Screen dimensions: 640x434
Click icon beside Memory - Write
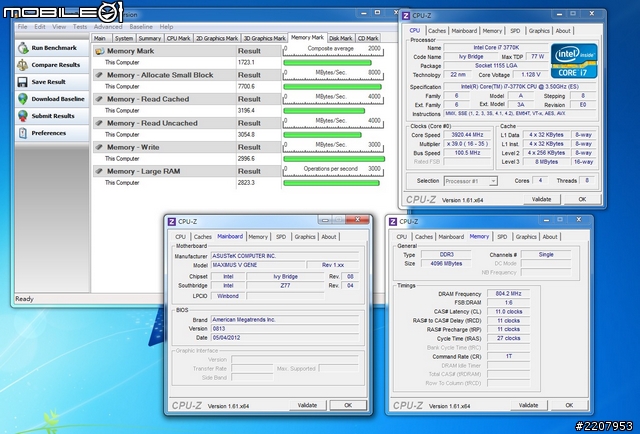pyautogui.click(x=99, y=147)
